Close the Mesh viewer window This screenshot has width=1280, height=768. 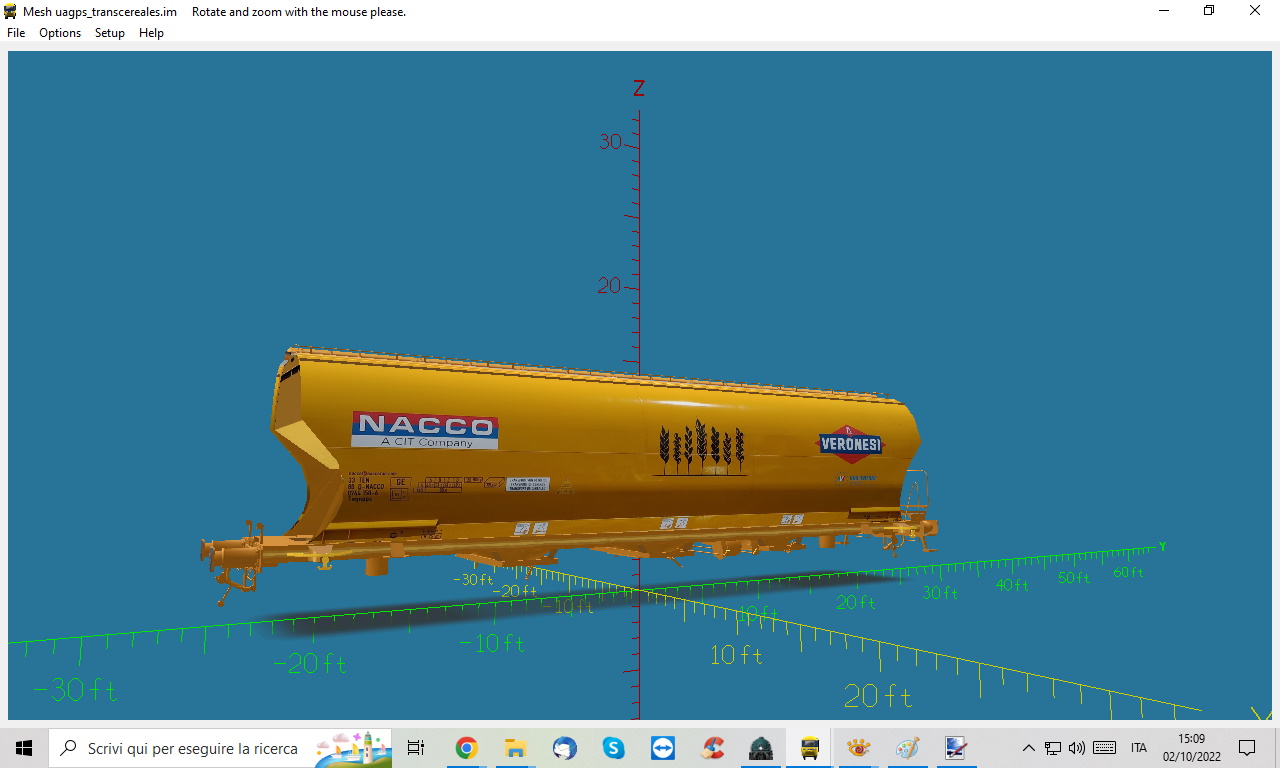click(x=1255, y=11)
